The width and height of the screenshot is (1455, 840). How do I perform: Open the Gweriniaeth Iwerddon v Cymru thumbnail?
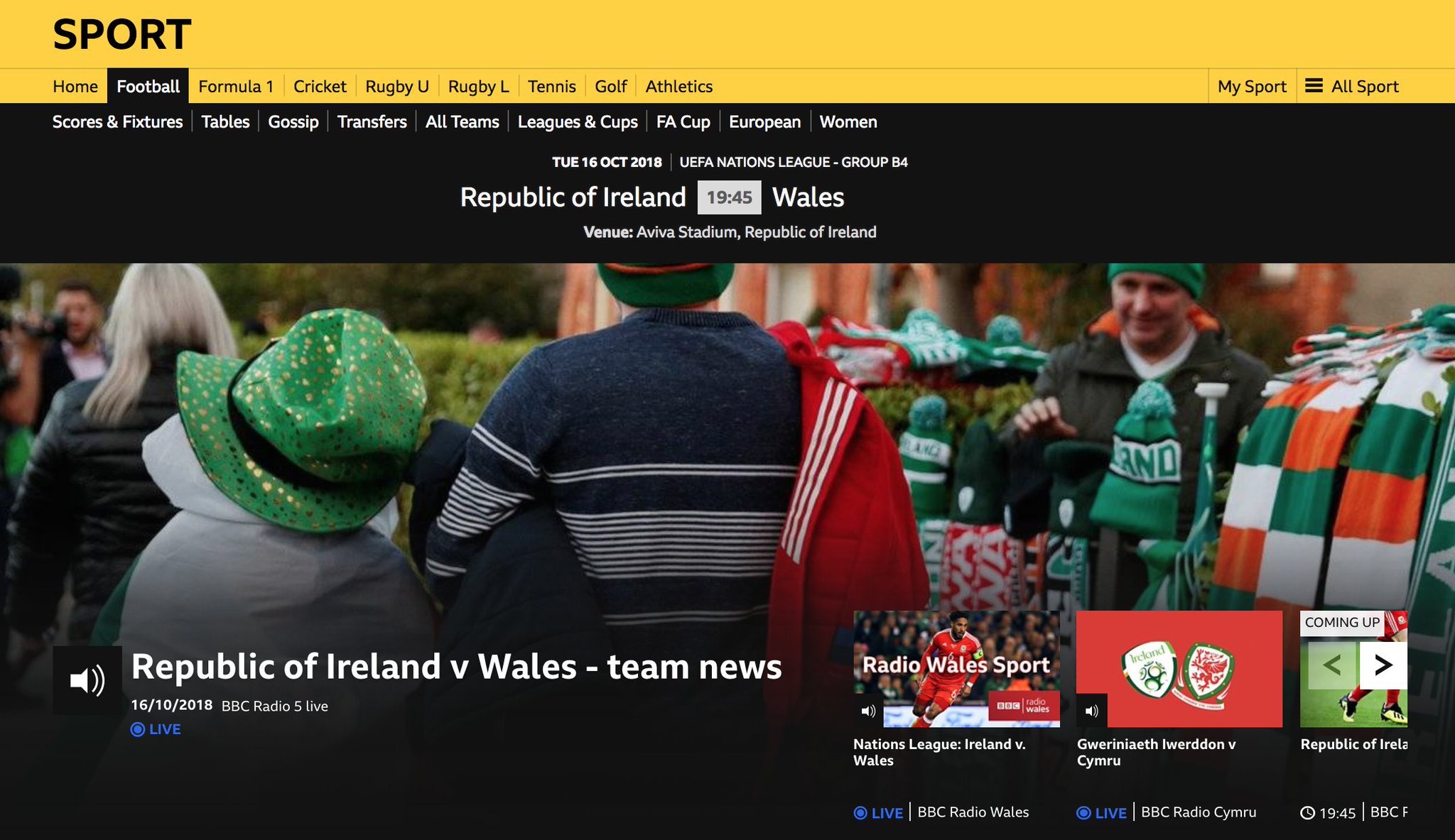click(1179, 668)
